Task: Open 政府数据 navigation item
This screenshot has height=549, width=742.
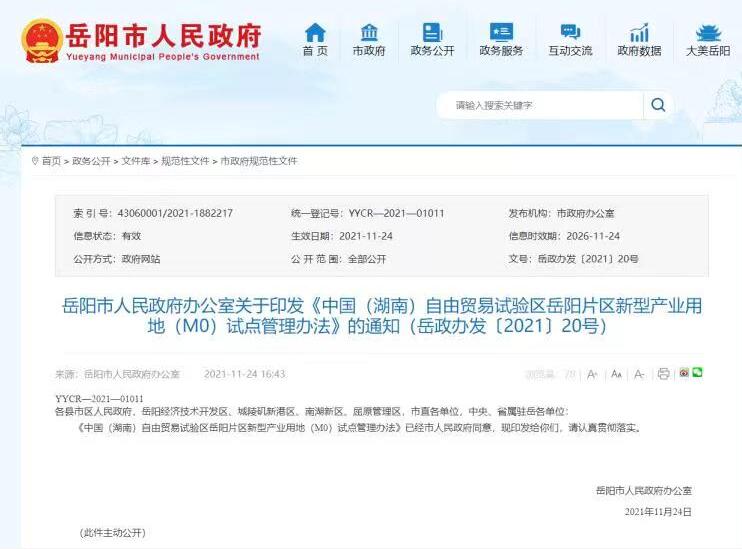Action: click(639, 40)
